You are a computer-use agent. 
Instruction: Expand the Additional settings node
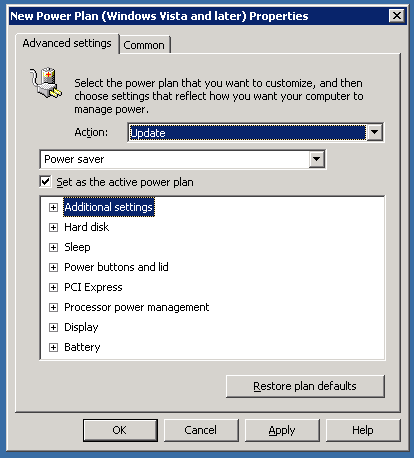(x=53, y=207)
